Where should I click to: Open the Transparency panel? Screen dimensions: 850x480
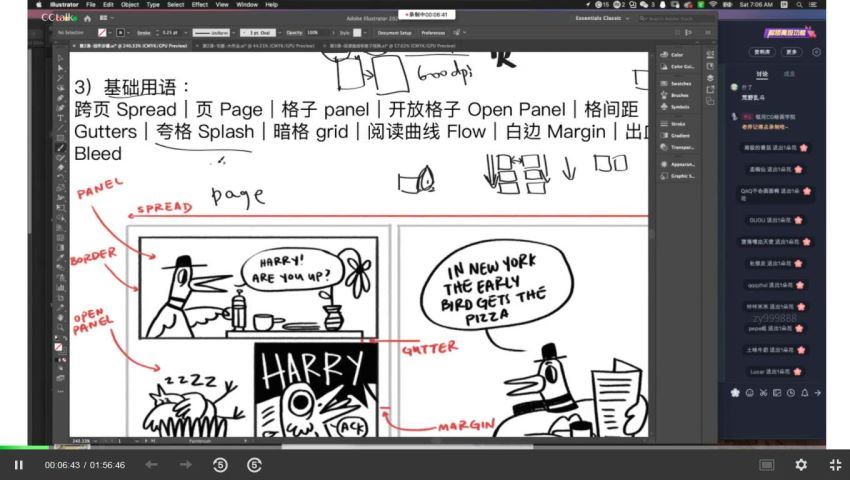coord(677,148)
